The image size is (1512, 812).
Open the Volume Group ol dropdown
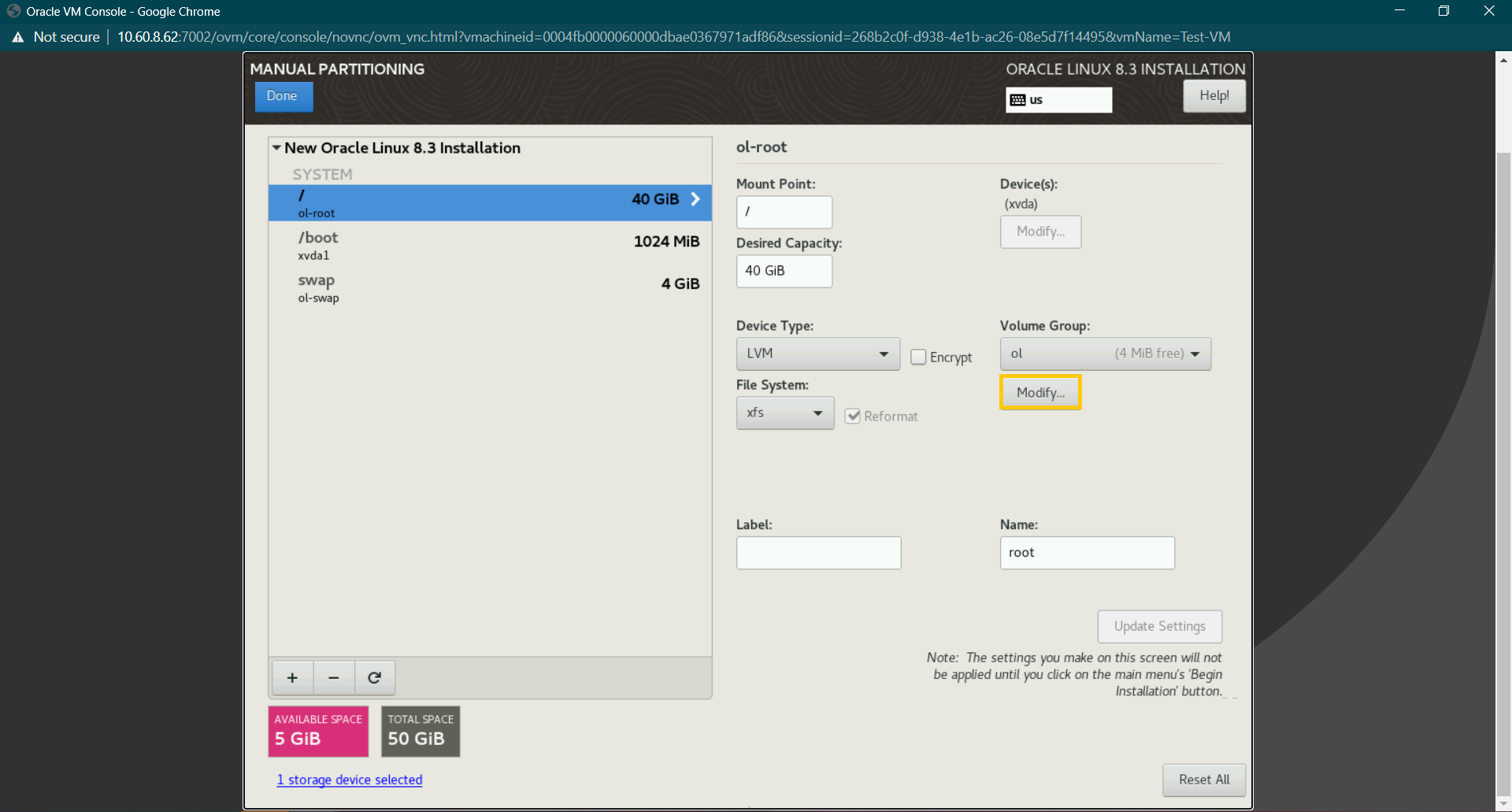point(1105,354)
